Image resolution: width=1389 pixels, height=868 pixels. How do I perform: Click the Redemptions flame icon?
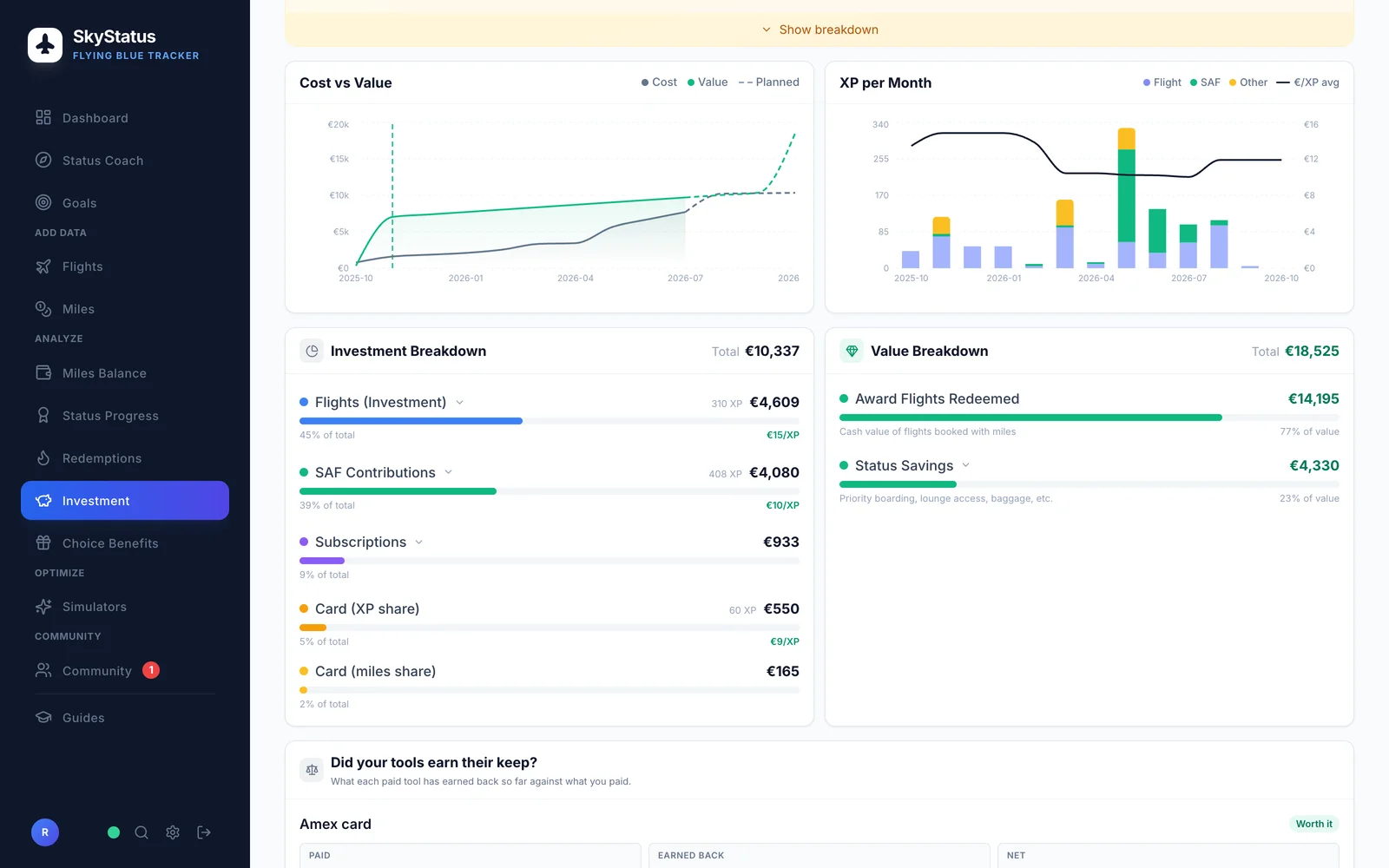pyautogui.click(x=43, y=458)
